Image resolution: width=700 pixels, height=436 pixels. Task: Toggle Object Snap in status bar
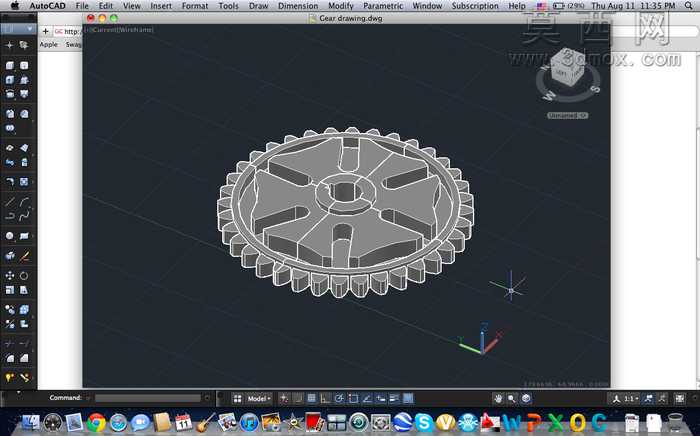pyautogui.click(x=353, y=399)
